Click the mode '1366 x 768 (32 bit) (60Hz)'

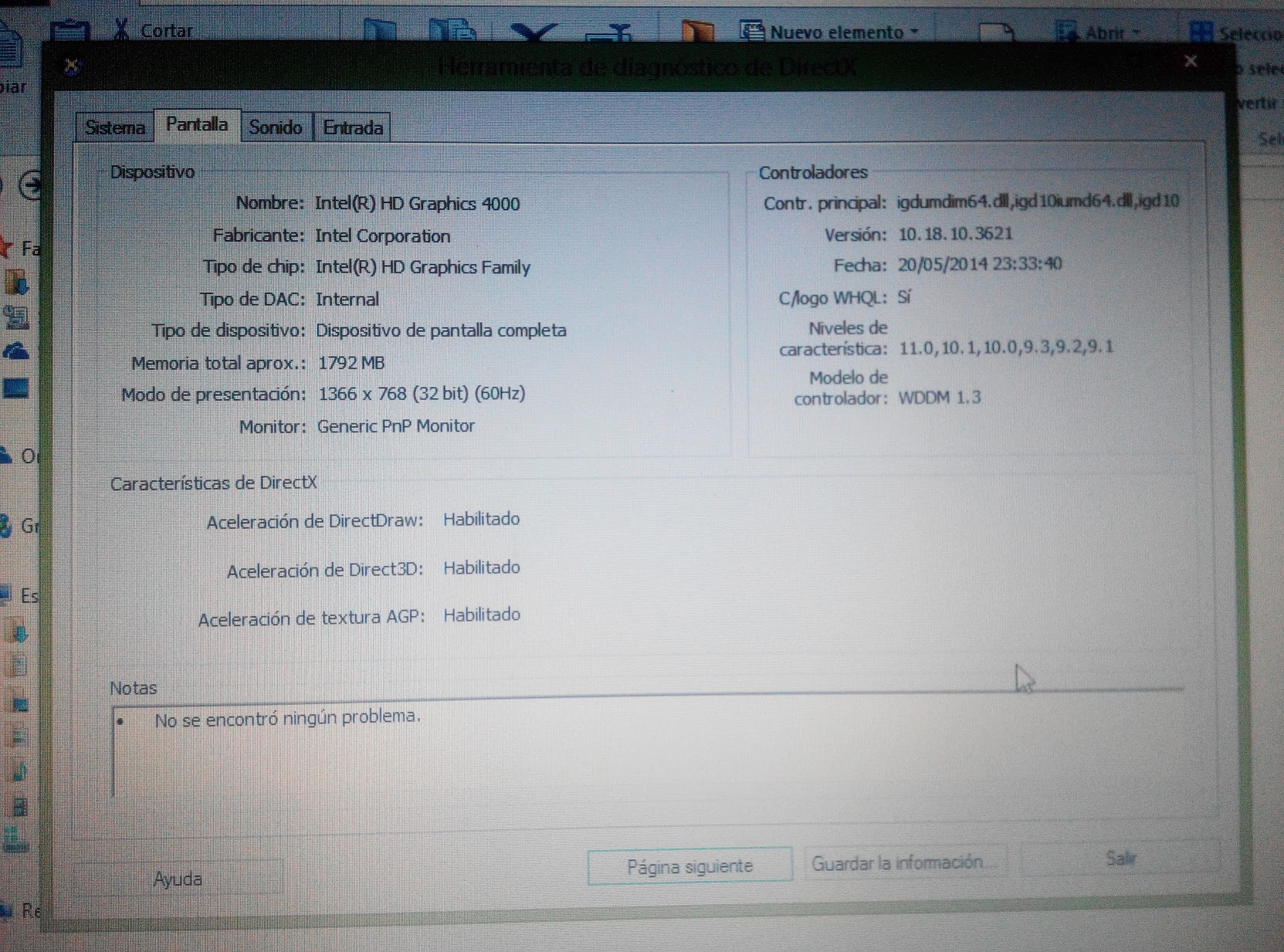point(422,394)
